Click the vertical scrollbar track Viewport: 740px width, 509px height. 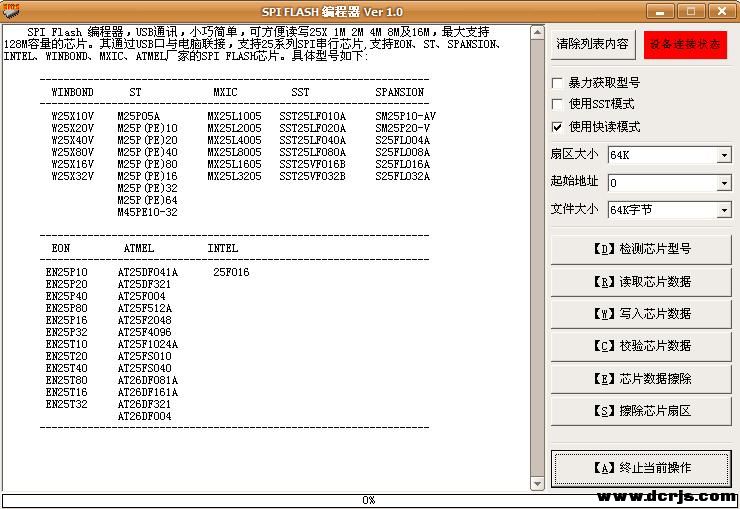tap(537, 258)
